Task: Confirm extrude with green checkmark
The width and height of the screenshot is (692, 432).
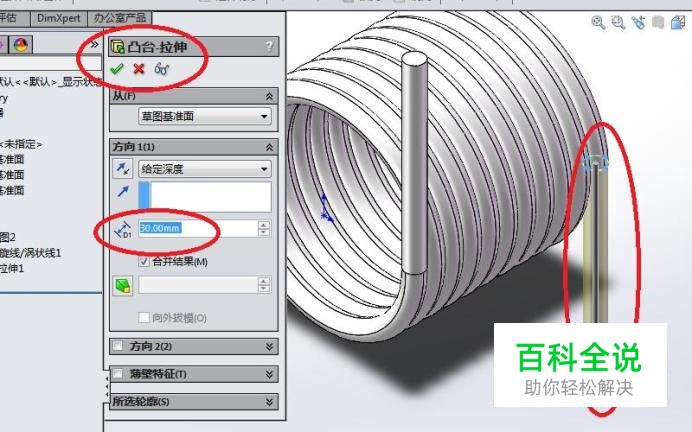Action: coord(117,69)
